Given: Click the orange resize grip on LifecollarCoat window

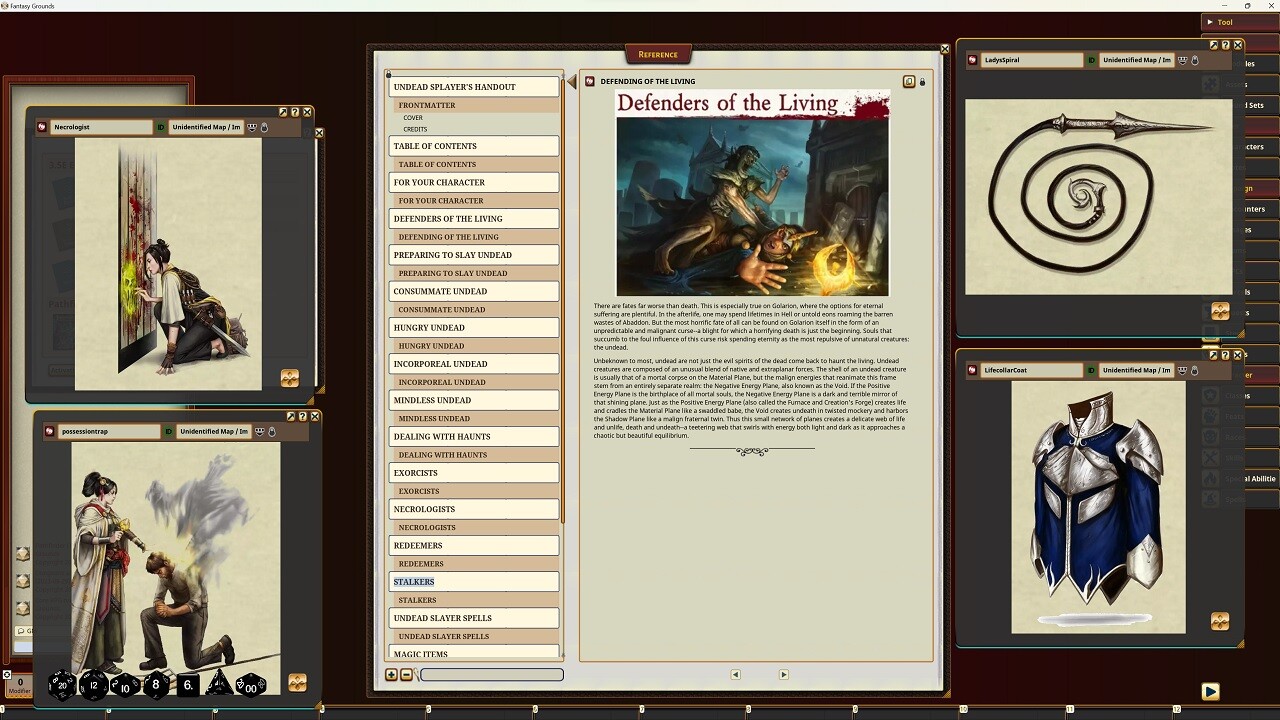Looking at the screenshot, I should point(1220,621).
